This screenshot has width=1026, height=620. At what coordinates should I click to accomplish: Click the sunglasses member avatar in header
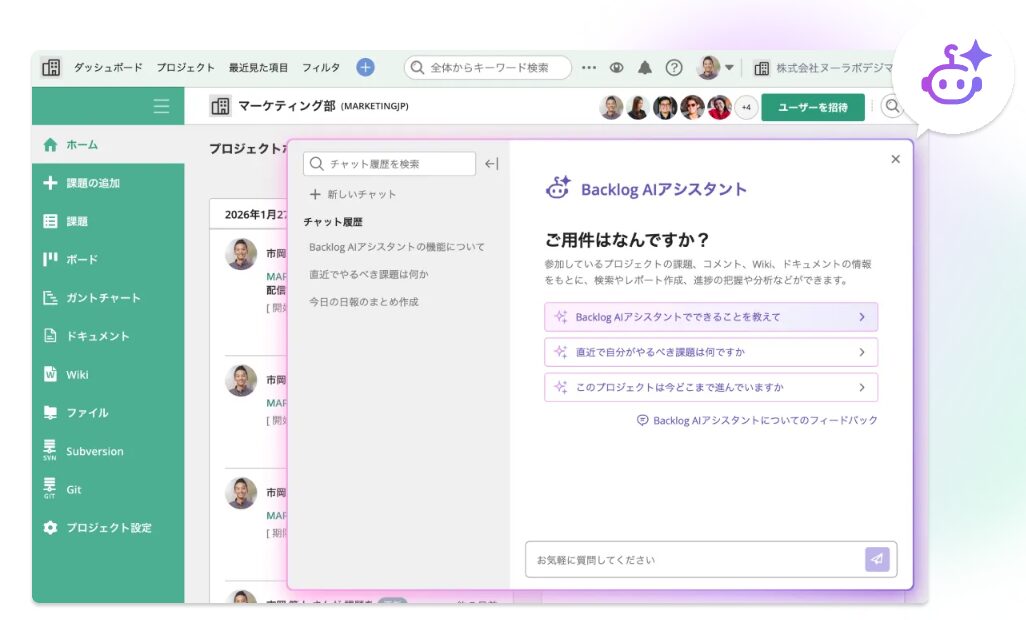tap(692, 107)
